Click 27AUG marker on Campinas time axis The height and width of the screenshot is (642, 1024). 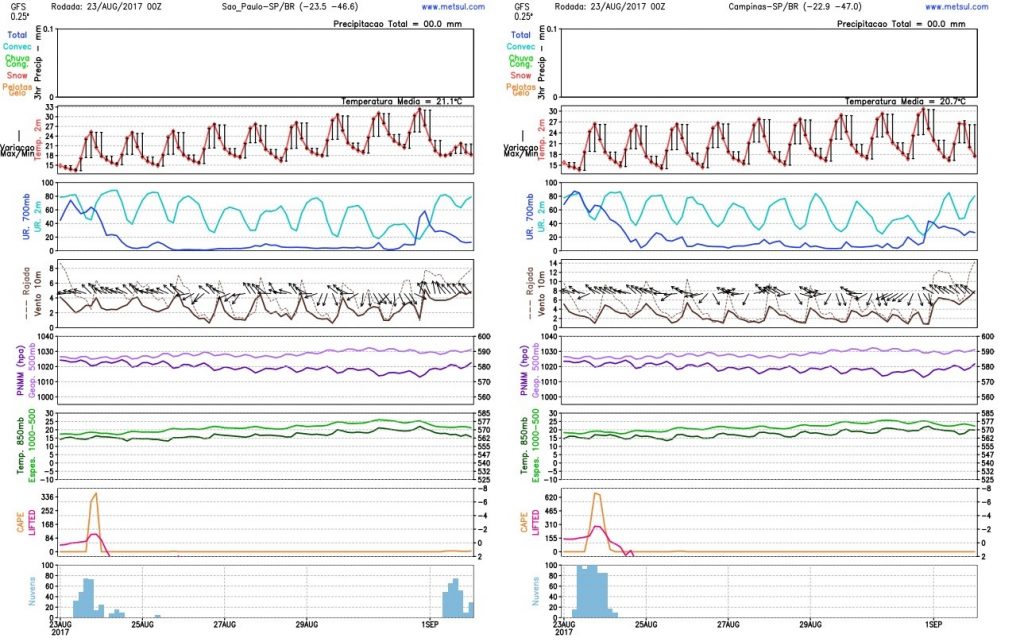click(x=728, y=624)
